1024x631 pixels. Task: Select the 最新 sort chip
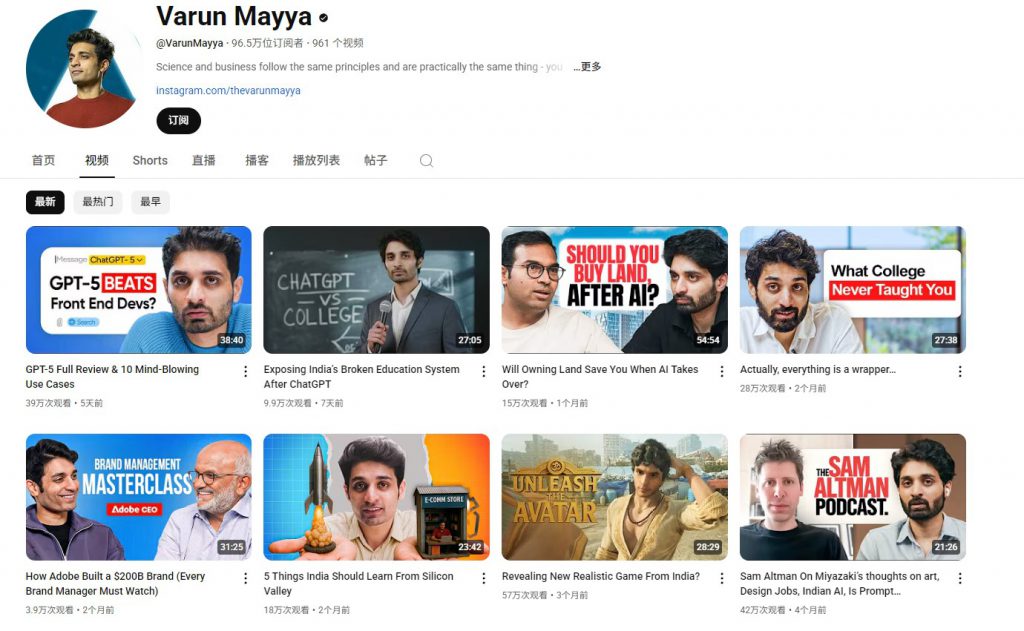tap(45, 202)
